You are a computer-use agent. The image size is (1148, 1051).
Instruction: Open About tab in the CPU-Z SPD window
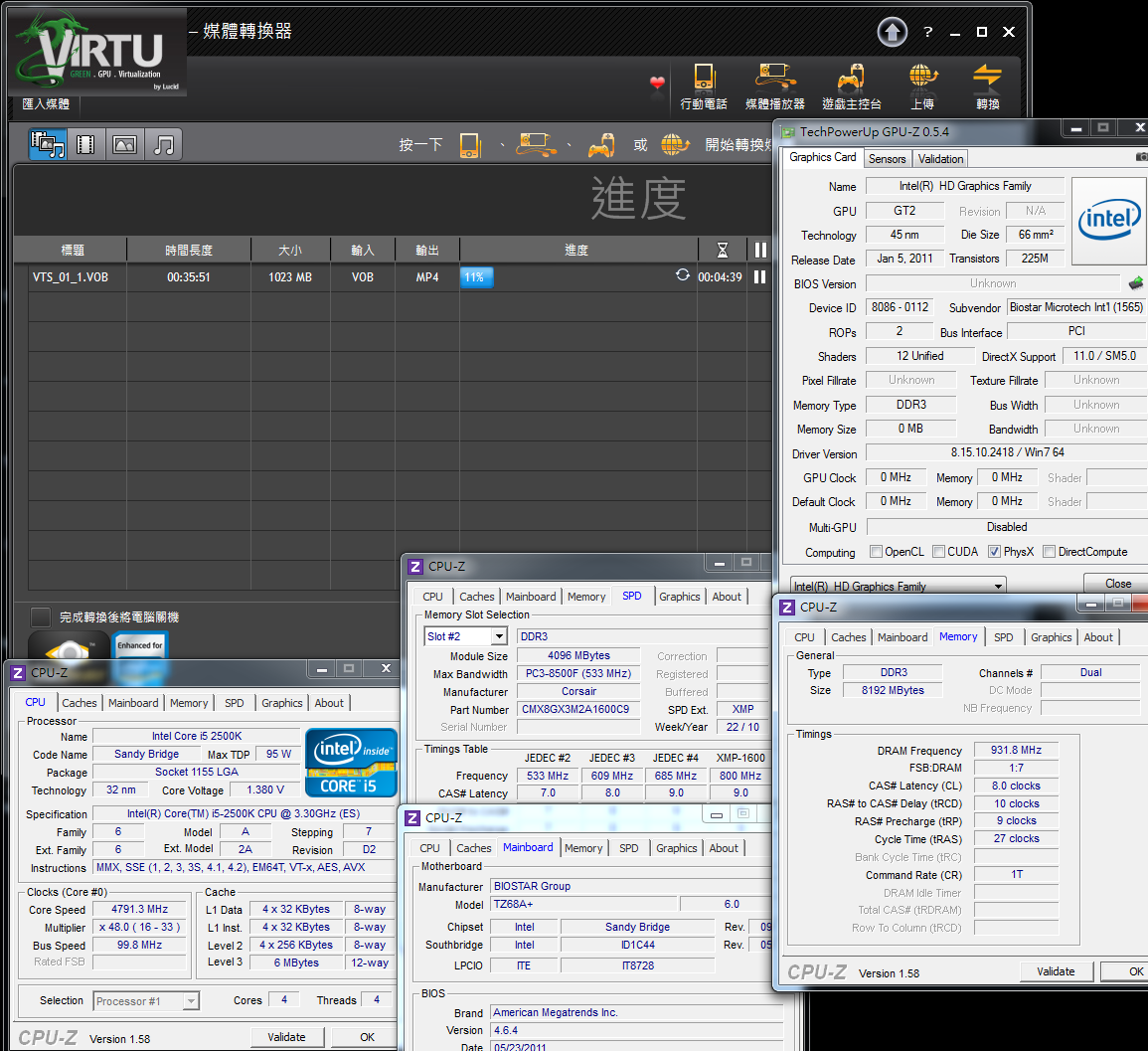(727, 597)
